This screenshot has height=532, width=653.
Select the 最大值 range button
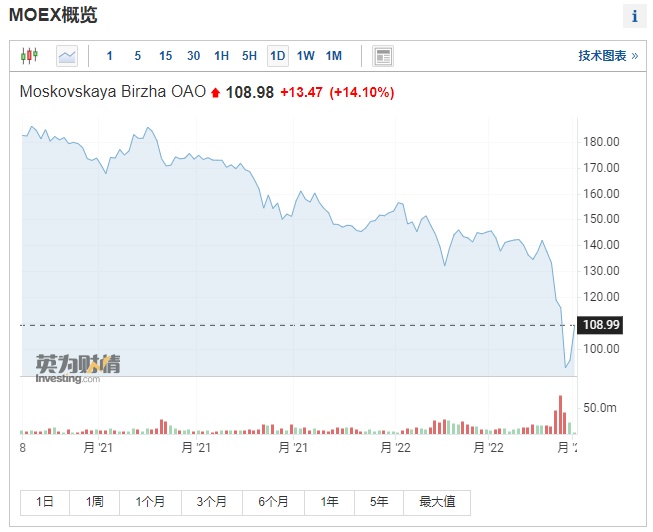point(437,502)
